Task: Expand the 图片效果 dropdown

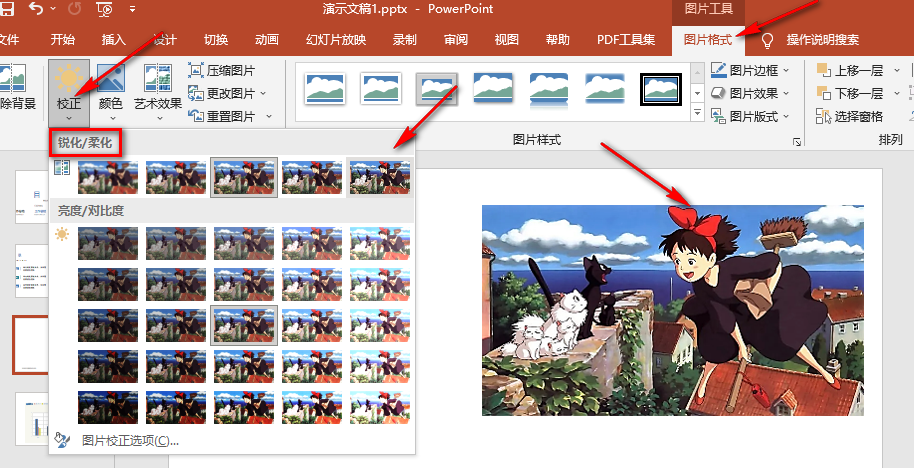Action: click(x=786, y=93)
